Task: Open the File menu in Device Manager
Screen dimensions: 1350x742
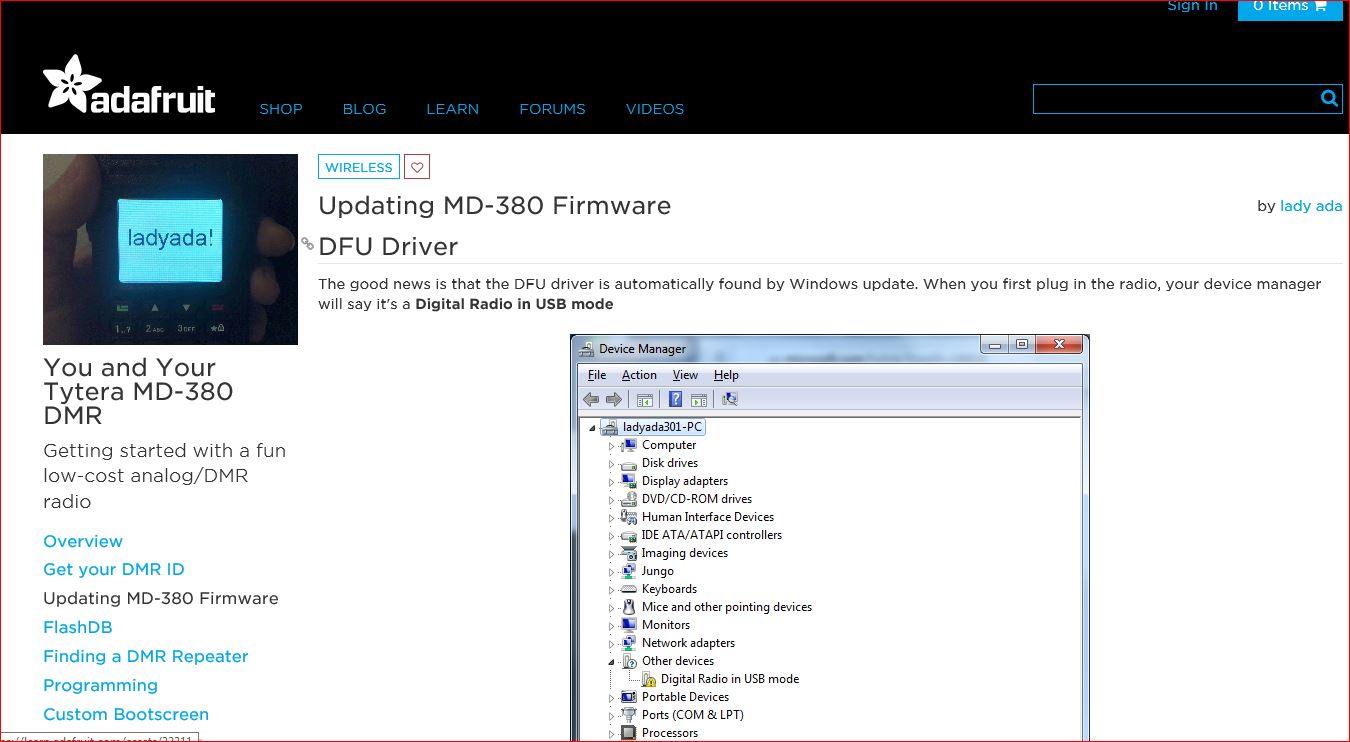Action: 597,375
